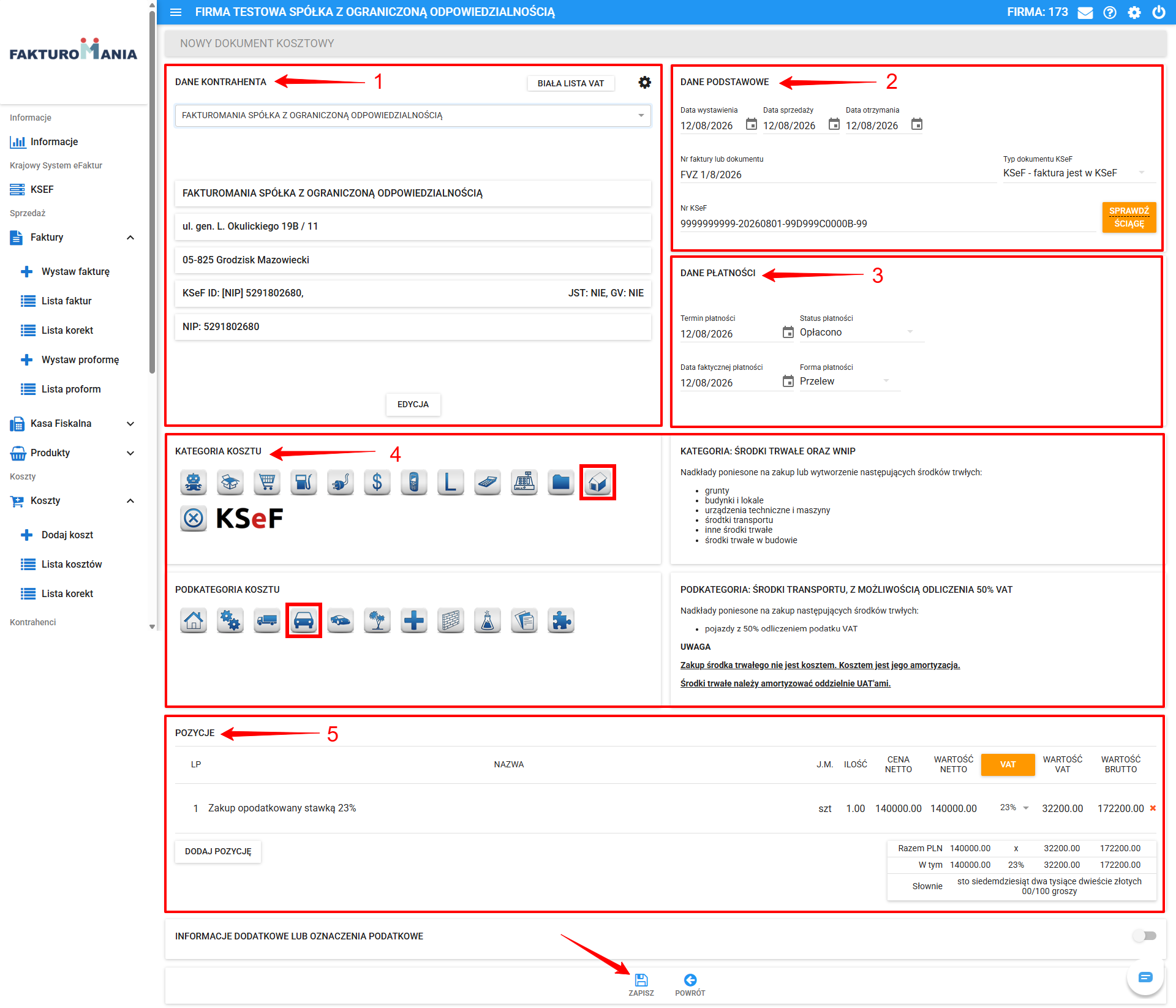Click the Nr KSeF input field

888,224
